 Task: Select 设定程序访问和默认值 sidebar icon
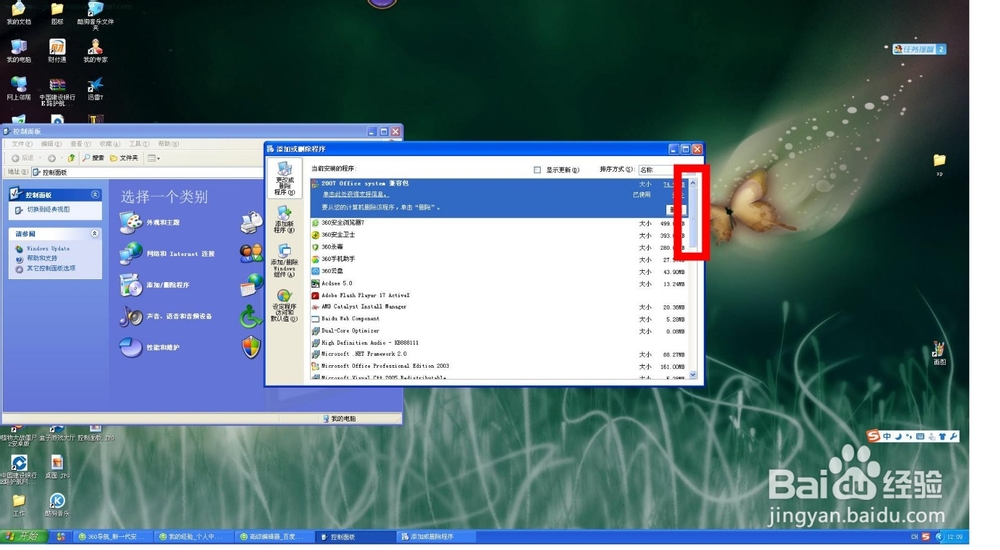(284, 306)
